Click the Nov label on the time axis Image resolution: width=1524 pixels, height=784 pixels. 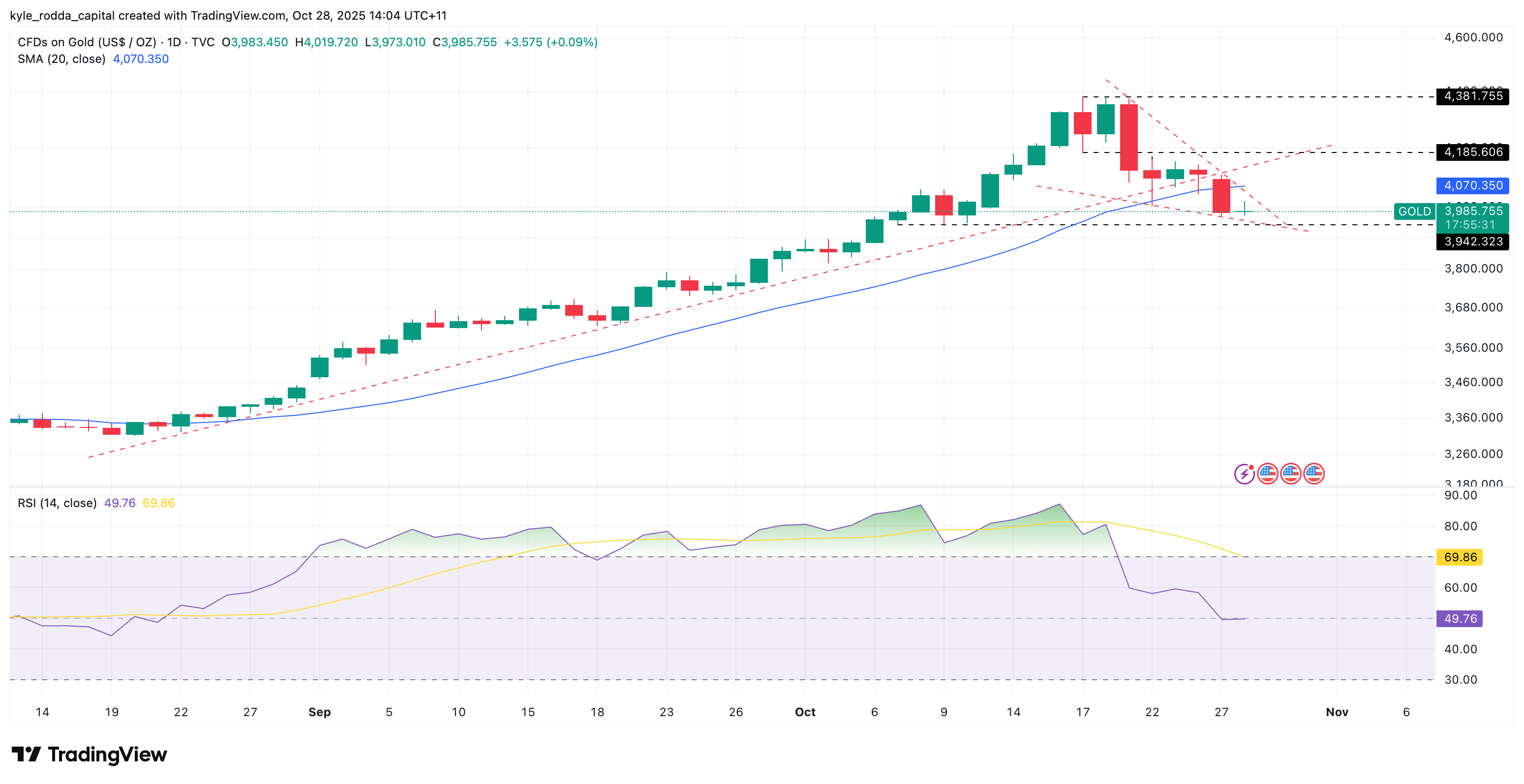(1337, 712)
